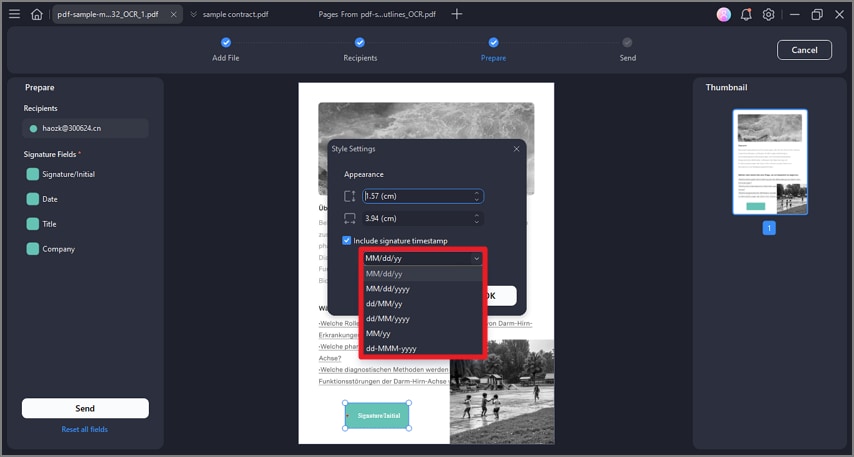Toggle Include signature timestamp checkbox
The height and width of the screenshot is (457, 854).
pyautogui.click(x=346, y=240)
